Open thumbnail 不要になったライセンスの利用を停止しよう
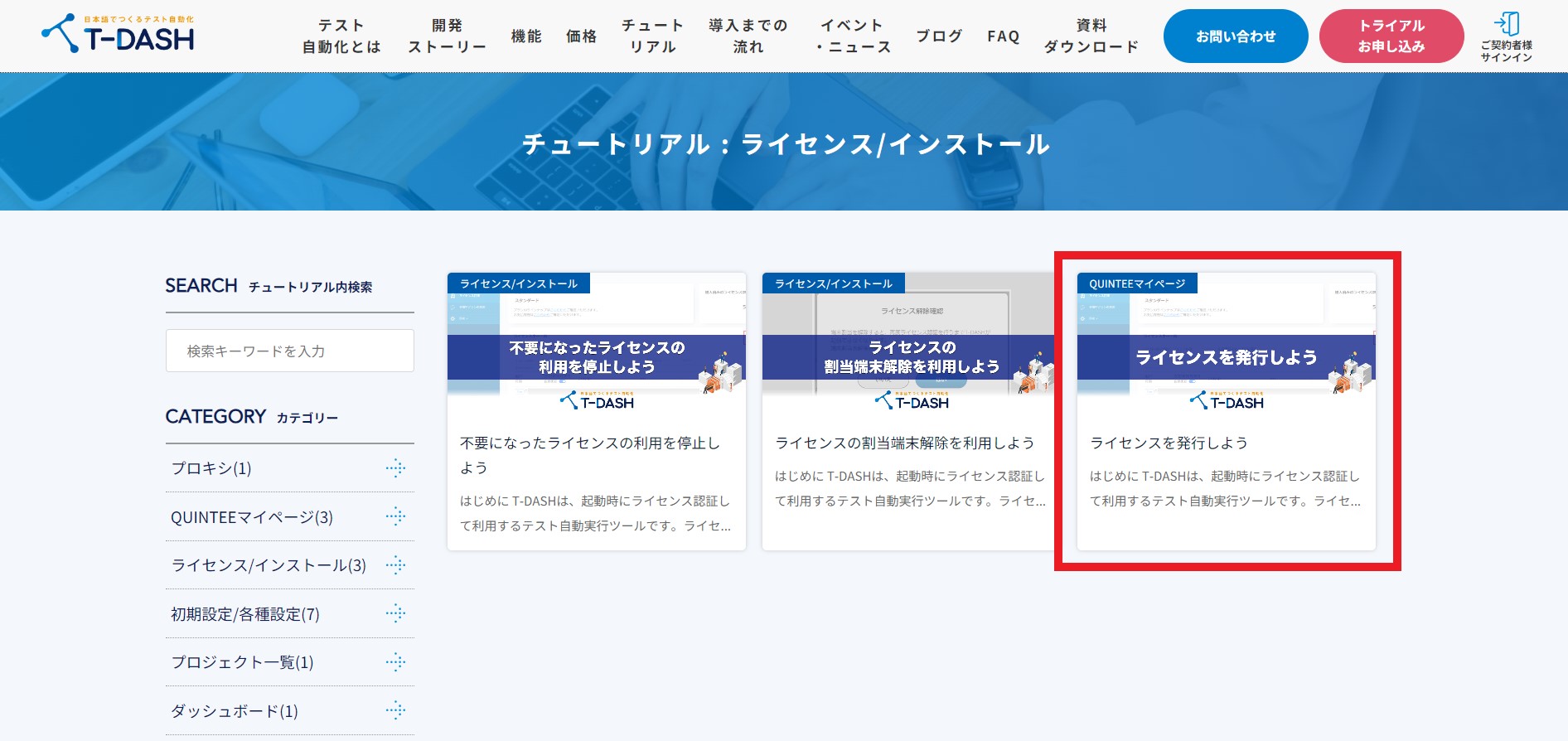This screenshot has width=1568, height=741. 597,344
